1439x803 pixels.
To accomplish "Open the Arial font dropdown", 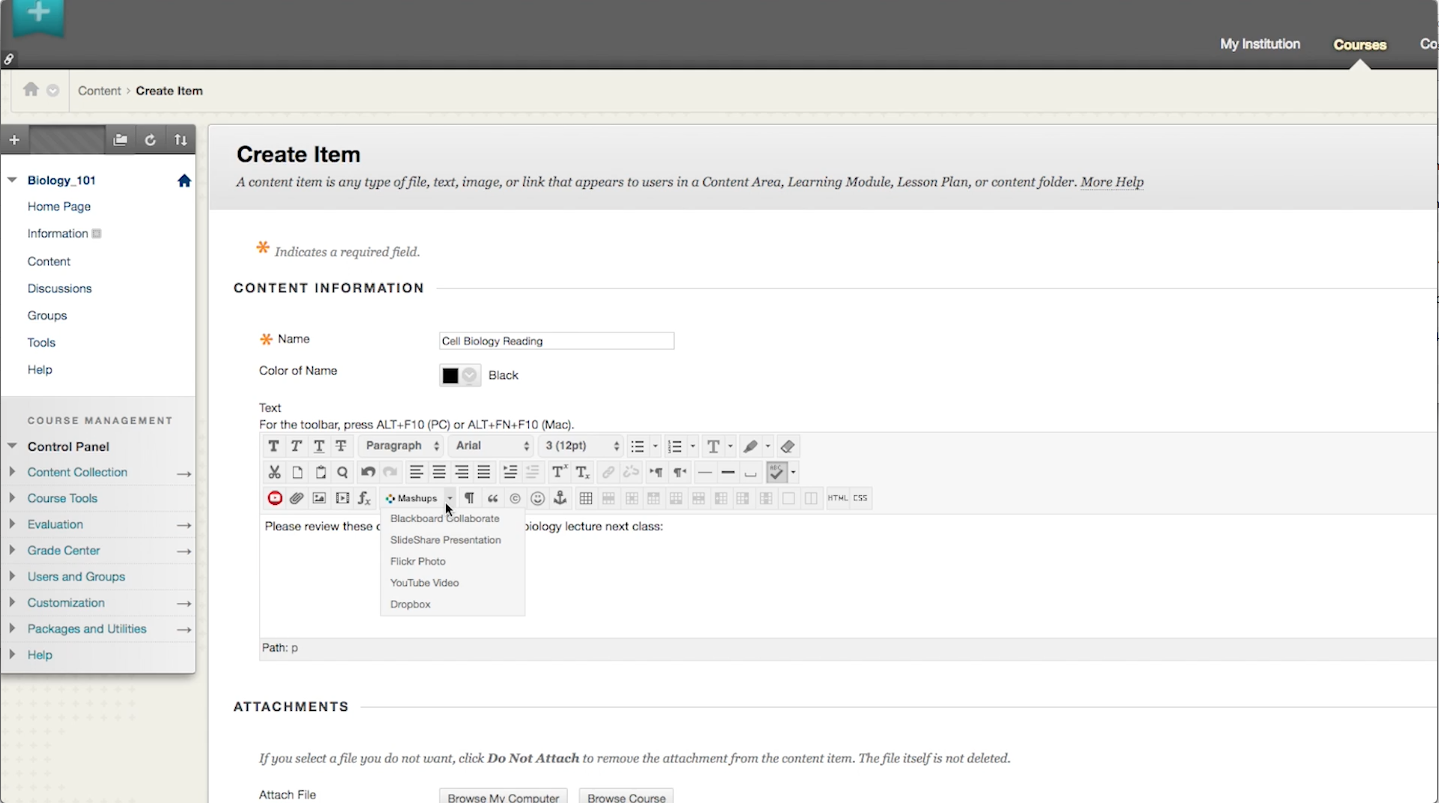I will 493,446.
